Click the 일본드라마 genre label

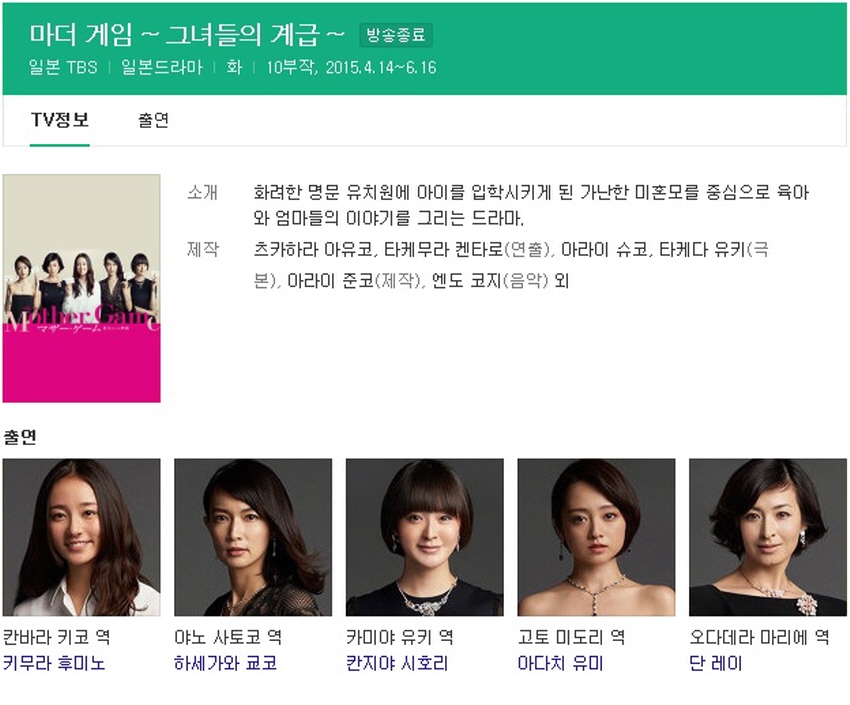(x=162, y=67)
